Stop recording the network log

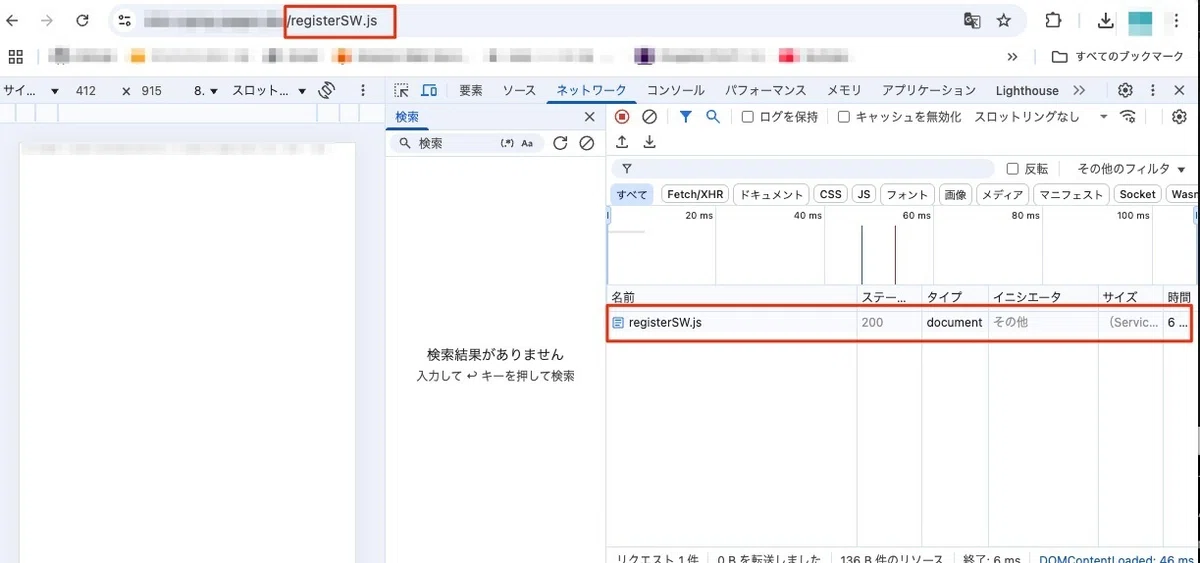[x=622, y=117]
